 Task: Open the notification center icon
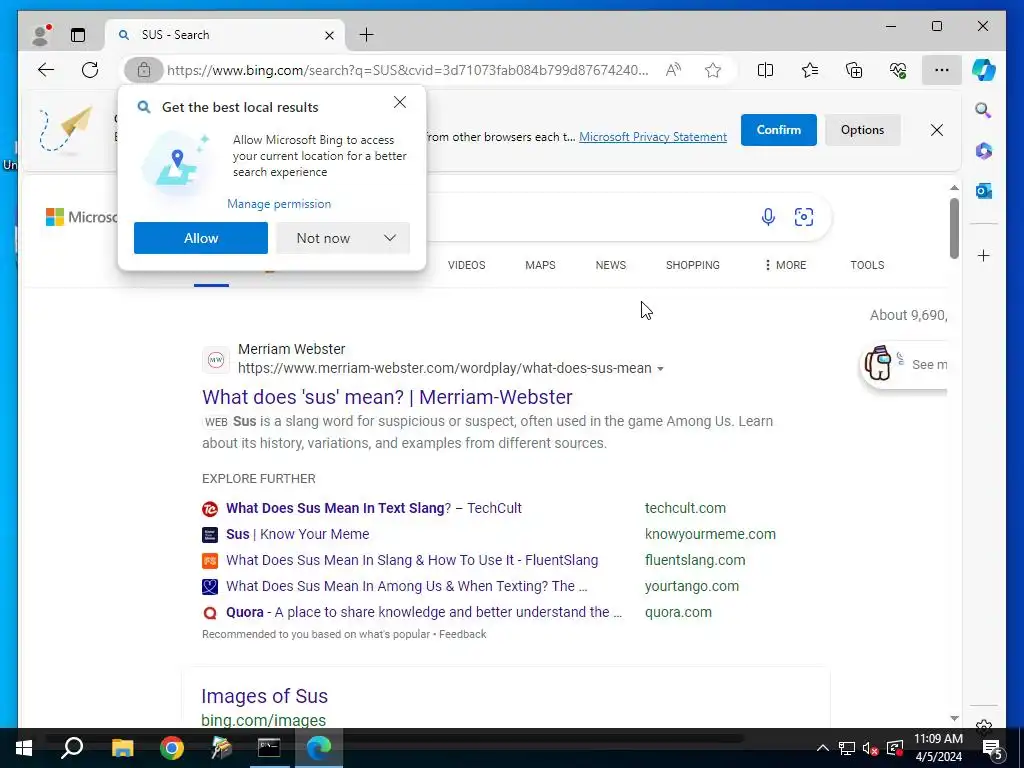click(993, 748)
